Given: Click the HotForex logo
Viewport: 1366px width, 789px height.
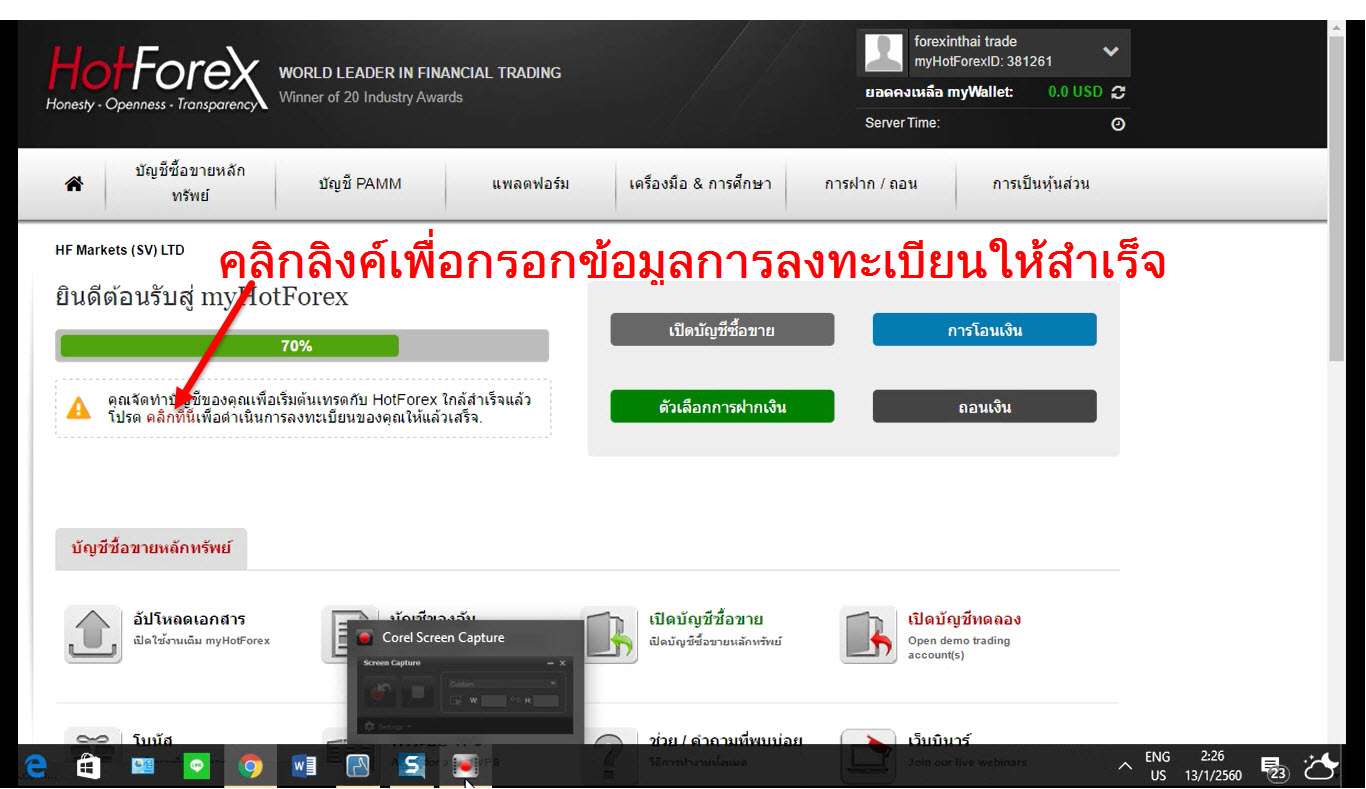Looking at the screenshot, I should coord(155,80).
